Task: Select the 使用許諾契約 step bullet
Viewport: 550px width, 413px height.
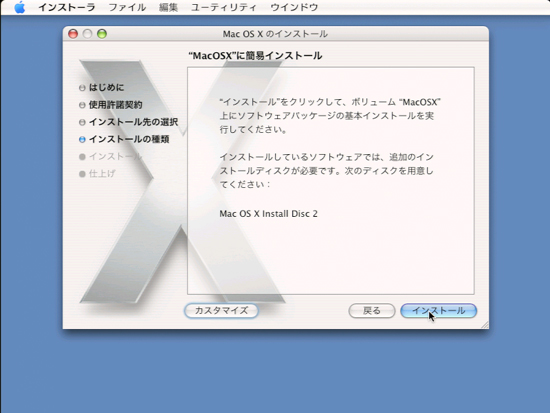Action: (82, 105)
